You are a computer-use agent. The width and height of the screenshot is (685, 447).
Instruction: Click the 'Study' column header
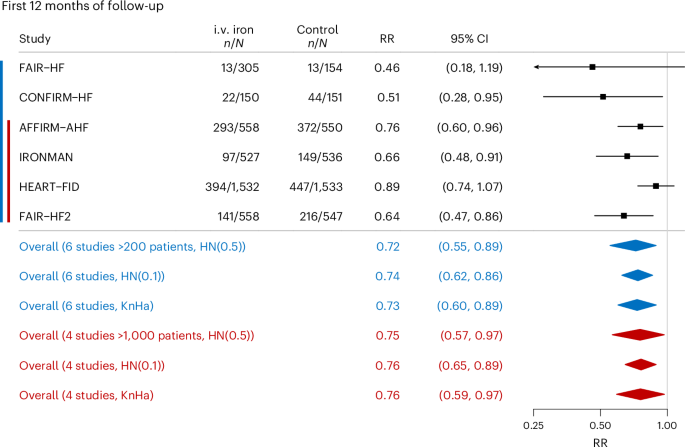coord(34,40)
